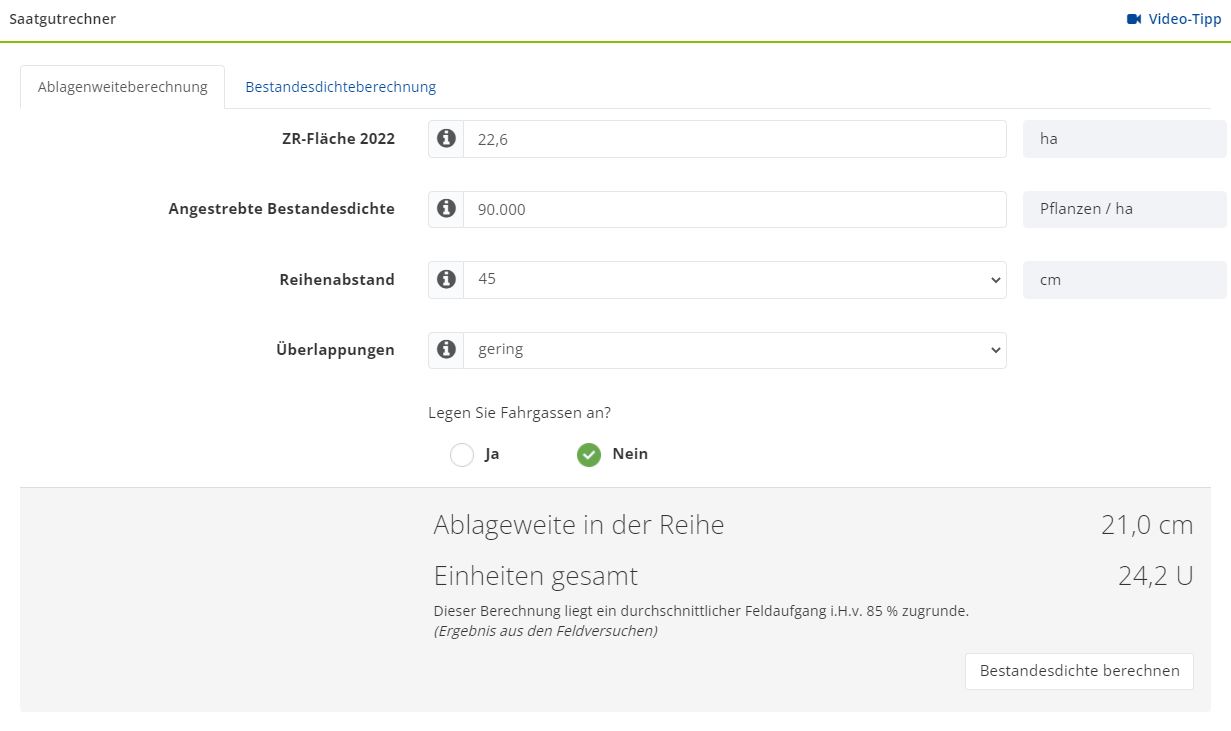Screen dimensions: 1231x731
Task: Show info for Überlappungen via its icon
Action: [x=446, y=350]
